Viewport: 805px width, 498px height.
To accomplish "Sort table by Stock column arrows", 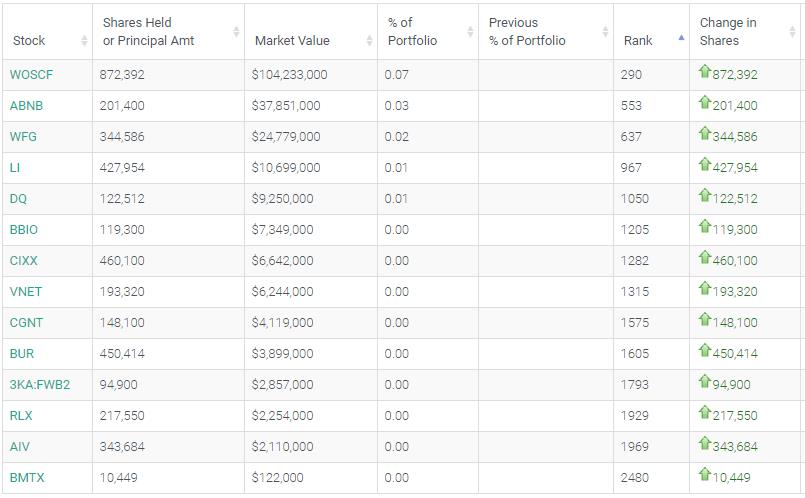I will (84, 41).
